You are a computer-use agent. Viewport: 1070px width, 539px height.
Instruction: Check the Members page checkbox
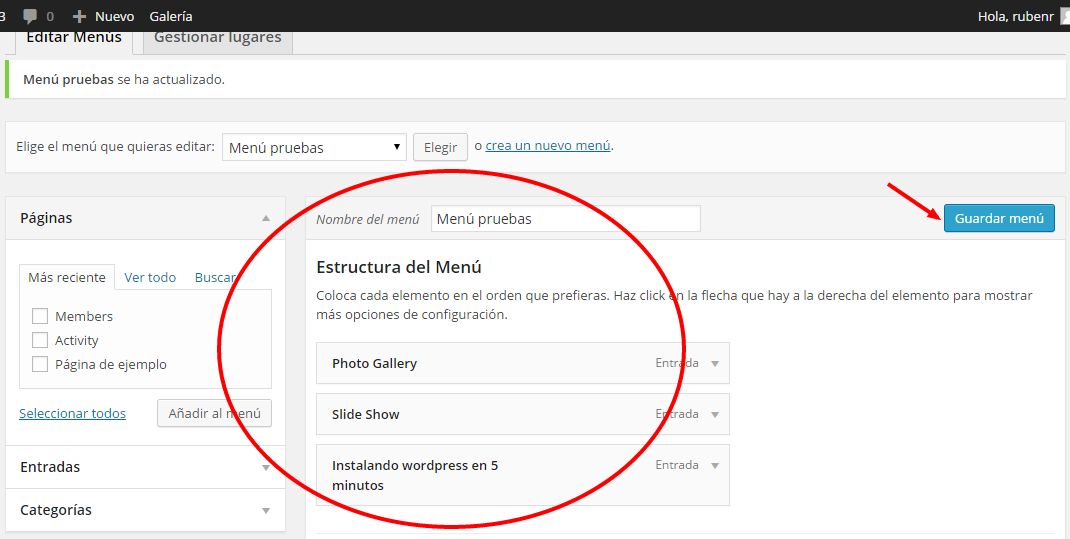point(40,316)
